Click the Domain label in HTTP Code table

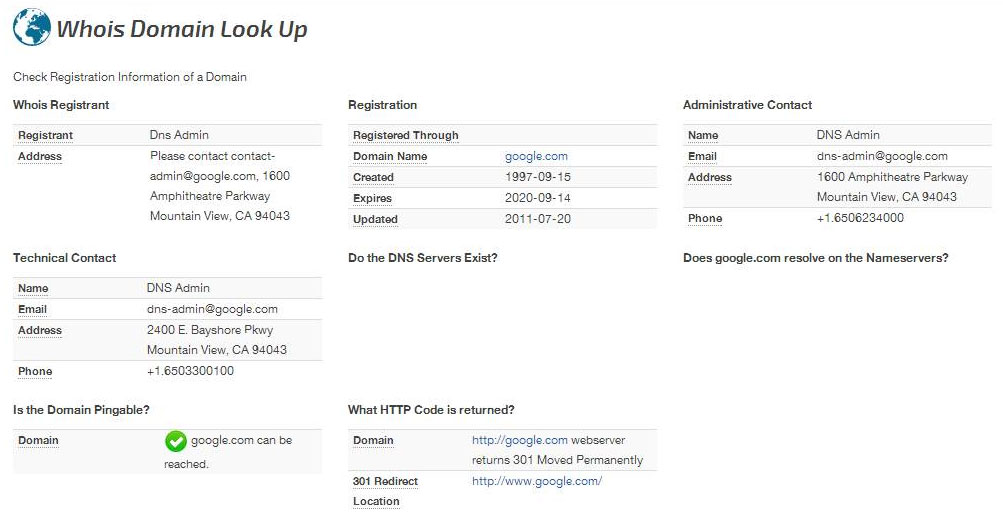click(373, 440)
